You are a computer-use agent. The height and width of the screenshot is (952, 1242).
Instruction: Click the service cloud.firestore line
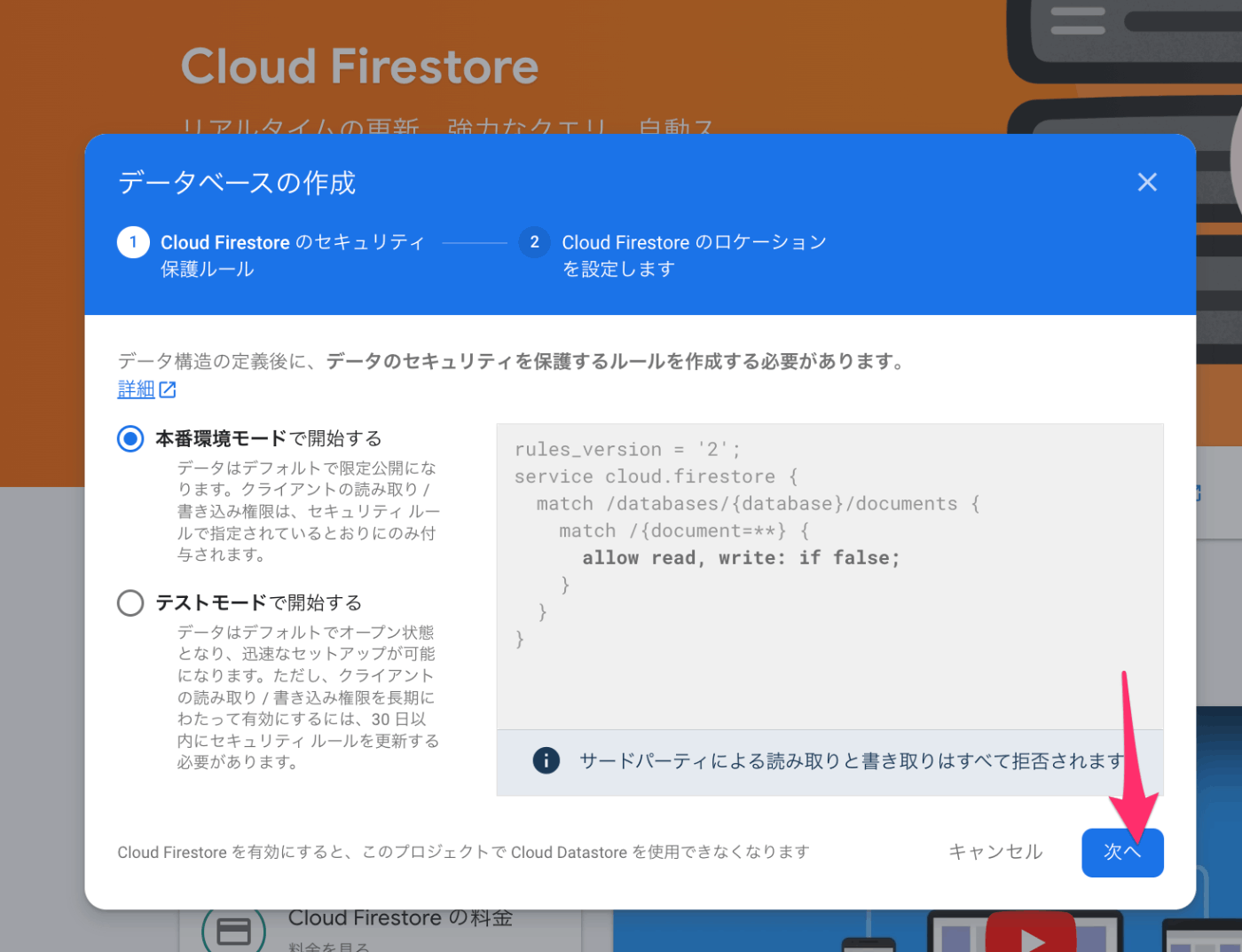click(x=656, y=477)
